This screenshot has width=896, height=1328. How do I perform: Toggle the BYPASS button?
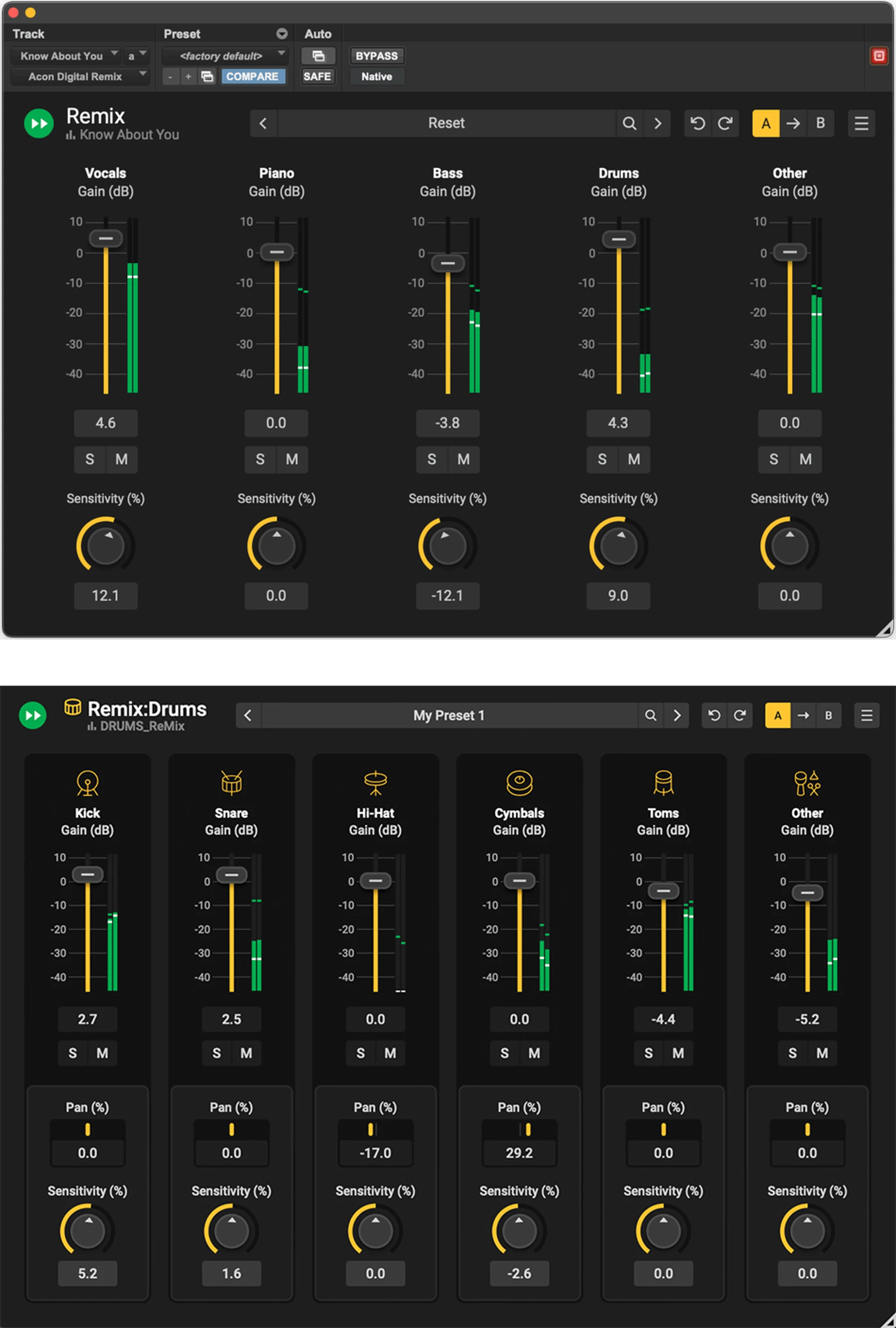[x=377, y=56]
